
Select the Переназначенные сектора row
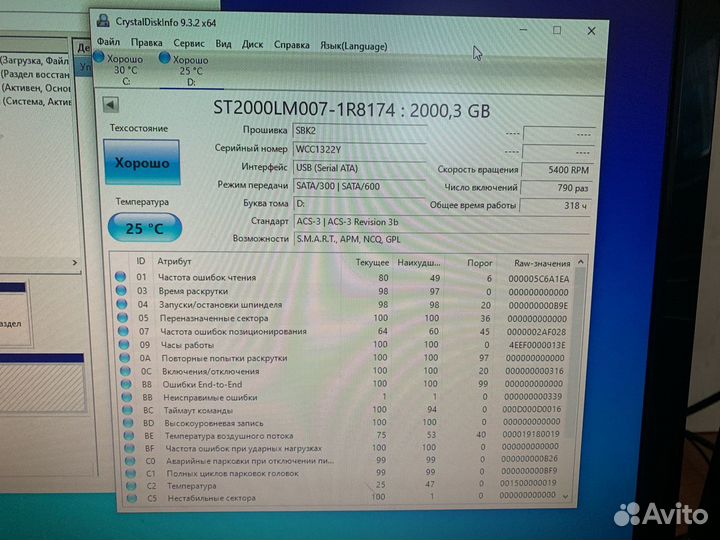[x=343, y=318]
